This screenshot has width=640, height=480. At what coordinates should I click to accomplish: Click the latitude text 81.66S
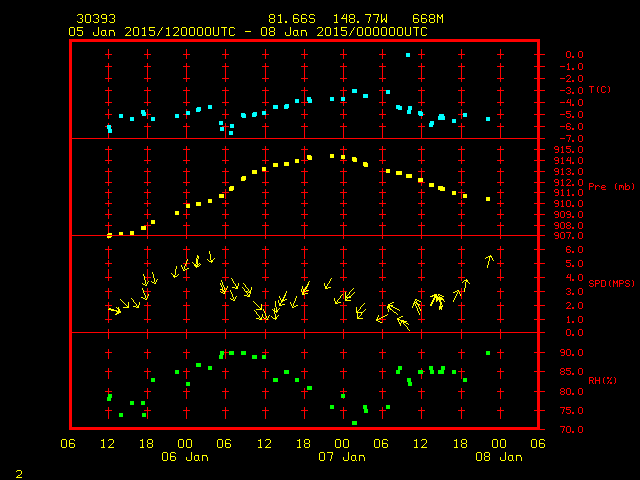(292, 19)
